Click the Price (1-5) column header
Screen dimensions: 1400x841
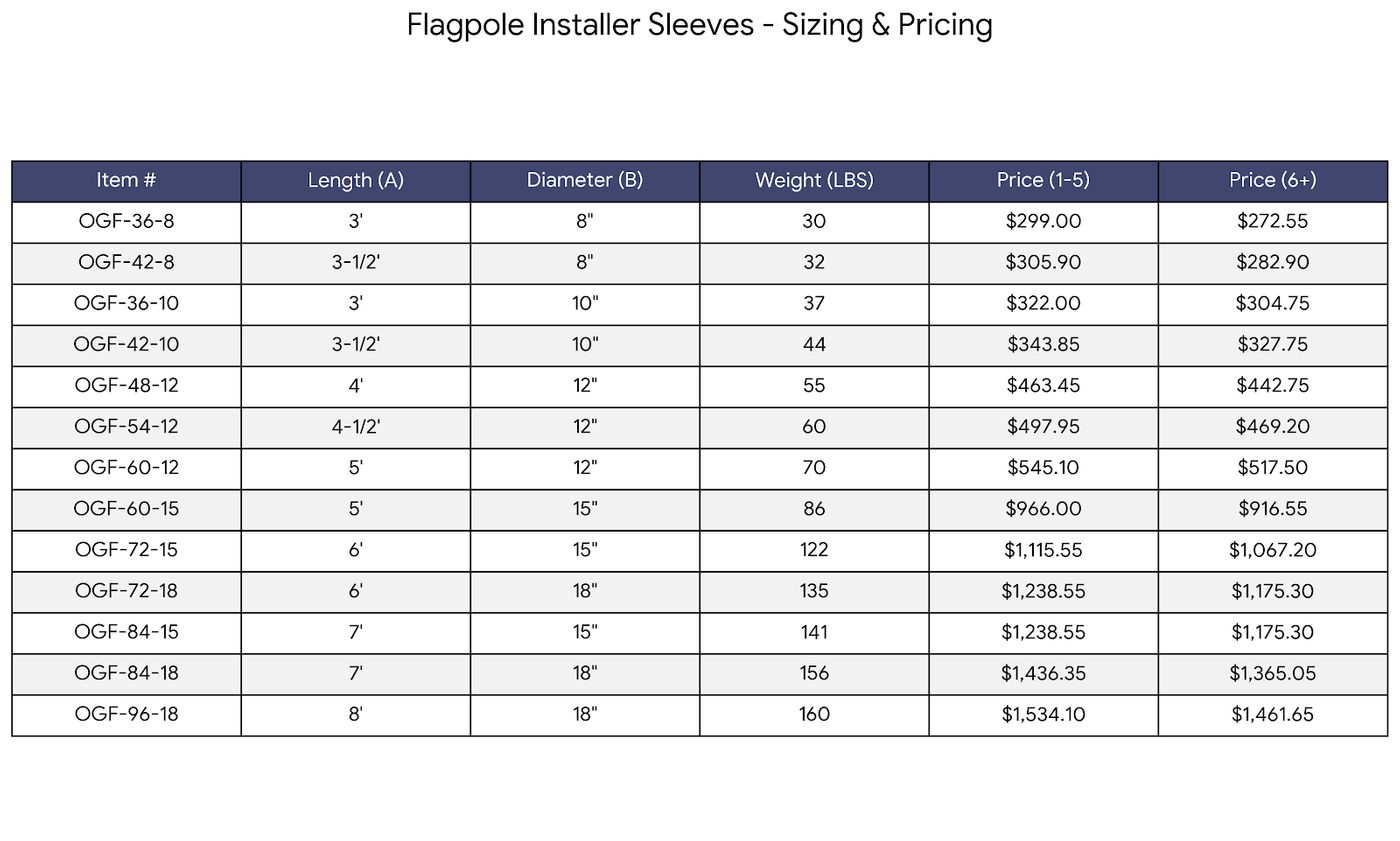[x=1043, y=181]
